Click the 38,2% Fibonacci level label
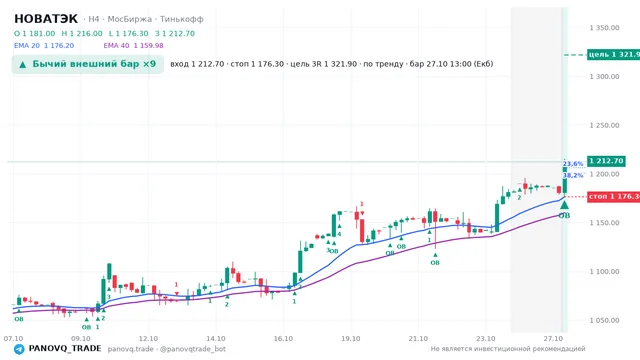 [573, 176]
